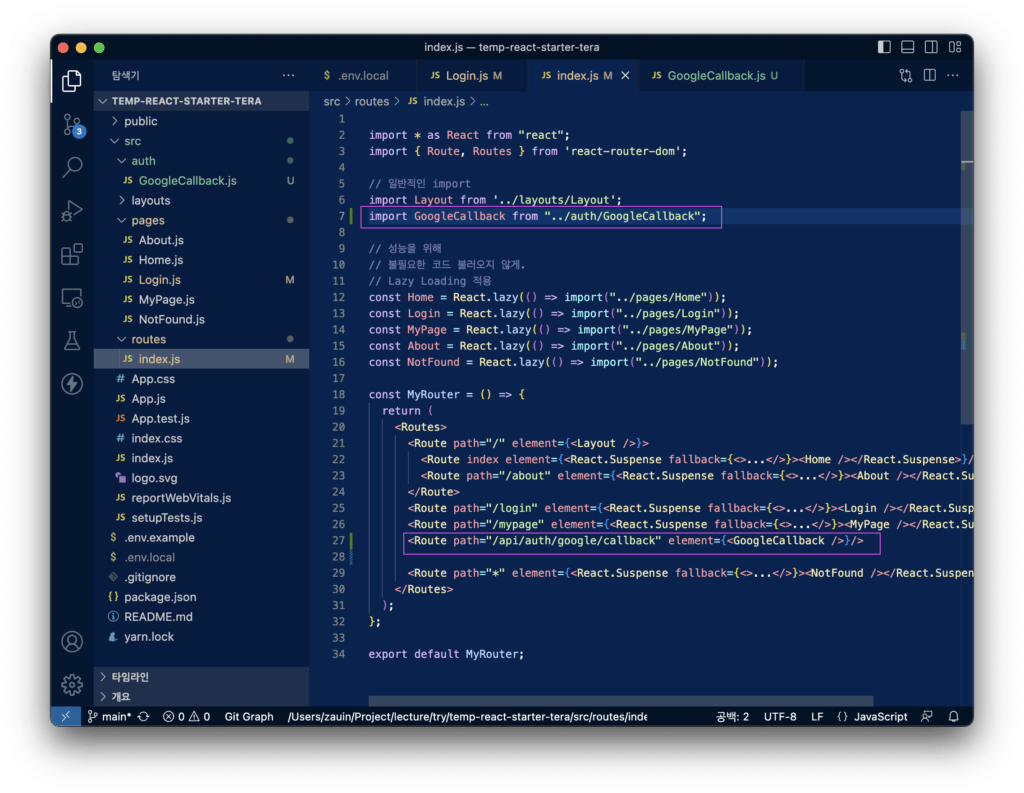
Task: Expand the timeline section (타임라인)
Action: tap(130, 677)
